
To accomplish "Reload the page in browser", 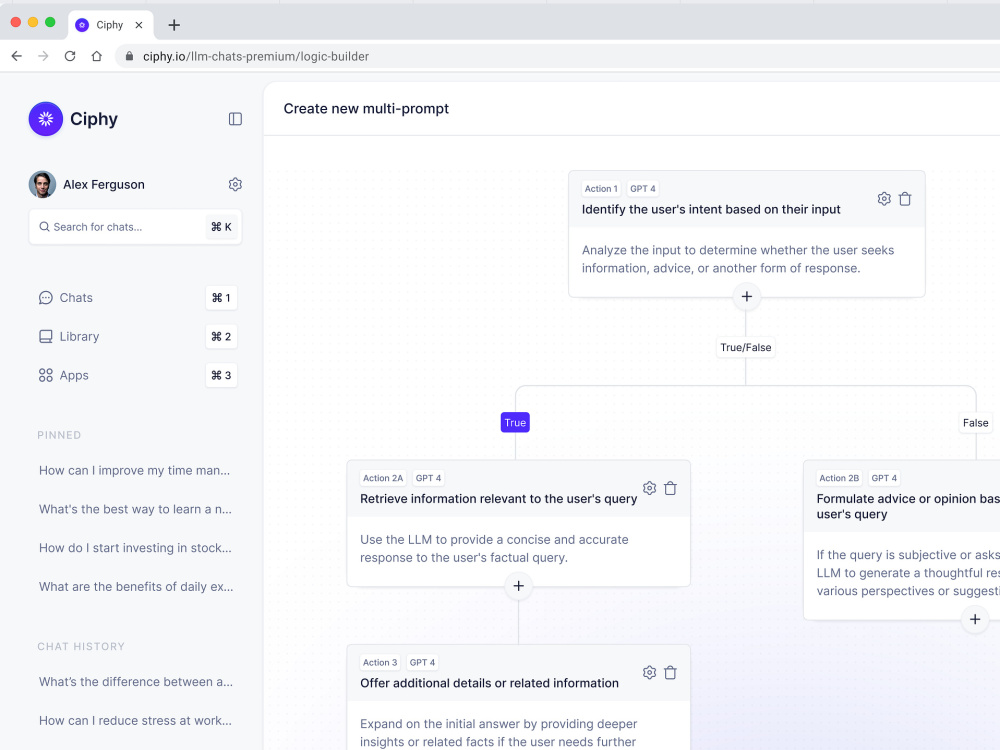I will [x=70, y=57].
